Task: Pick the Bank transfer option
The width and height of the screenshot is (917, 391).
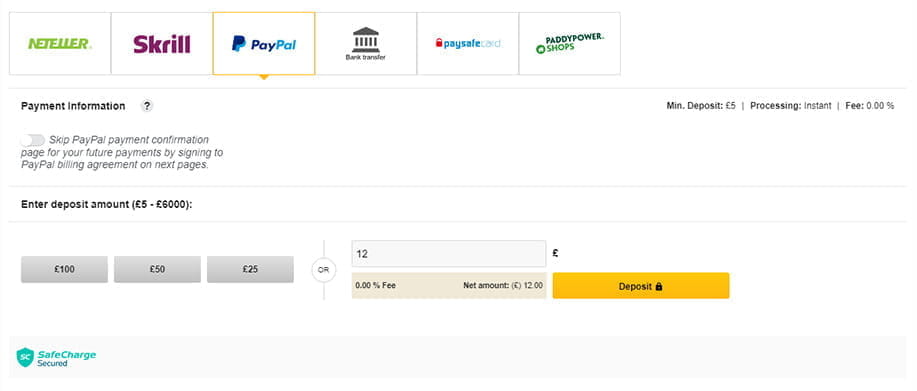Action: [366, 44]
